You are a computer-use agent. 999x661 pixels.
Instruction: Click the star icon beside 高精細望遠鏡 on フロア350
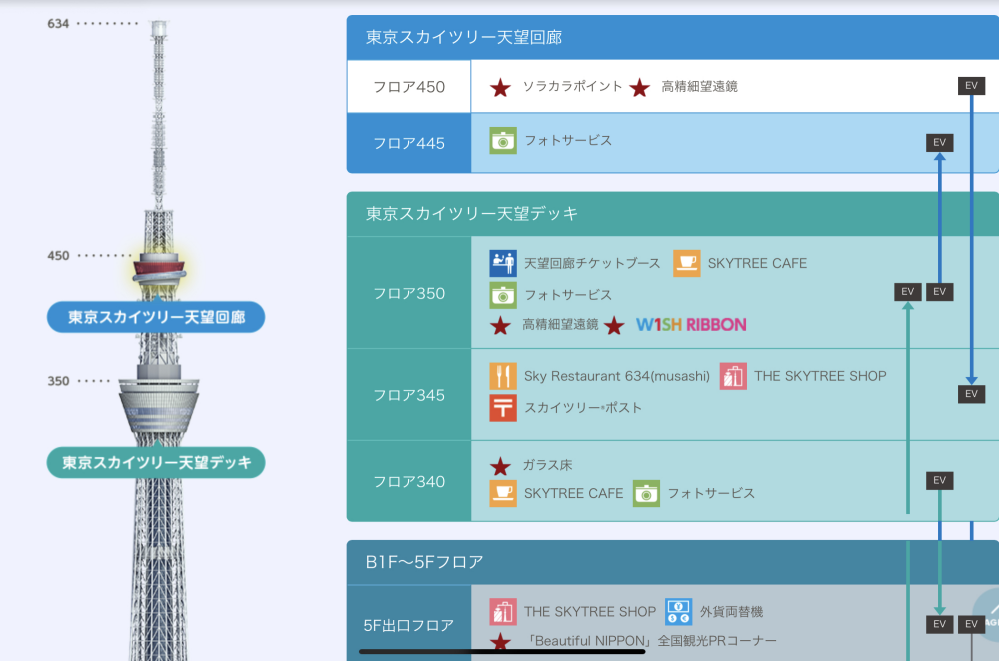(500, 326)
